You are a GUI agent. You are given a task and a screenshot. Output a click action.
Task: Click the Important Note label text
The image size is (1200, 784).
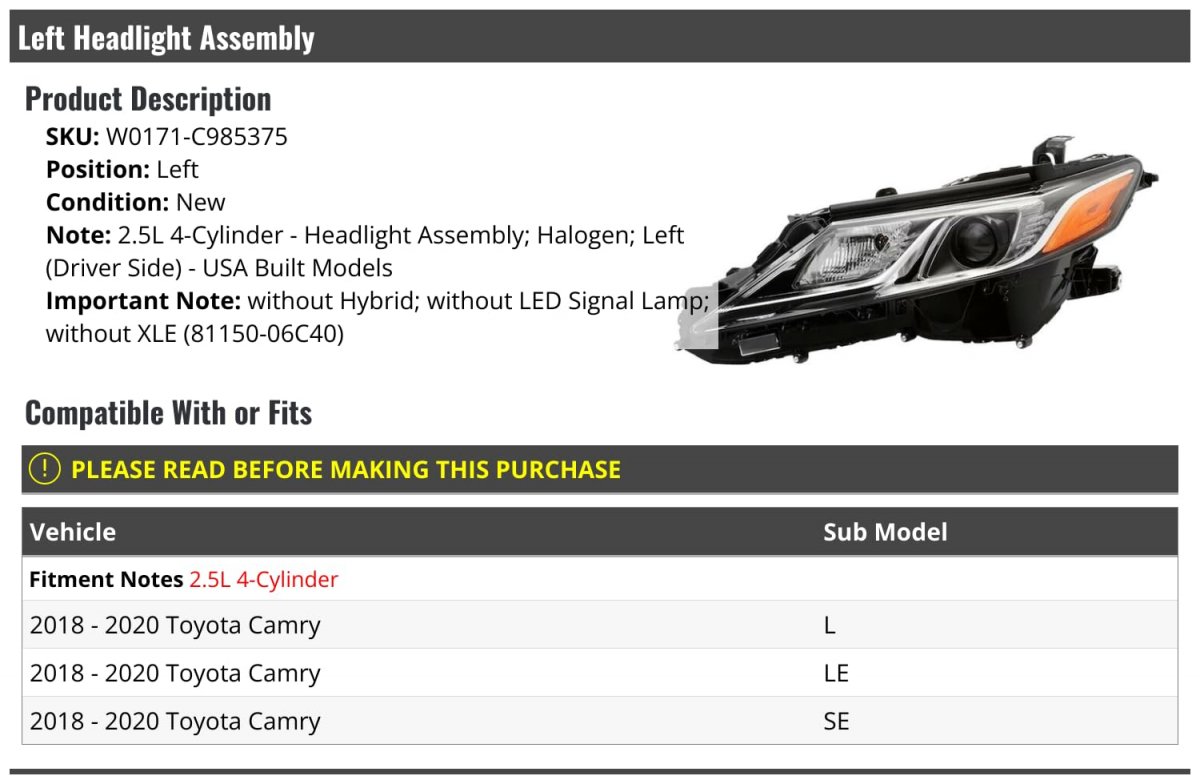144,301
